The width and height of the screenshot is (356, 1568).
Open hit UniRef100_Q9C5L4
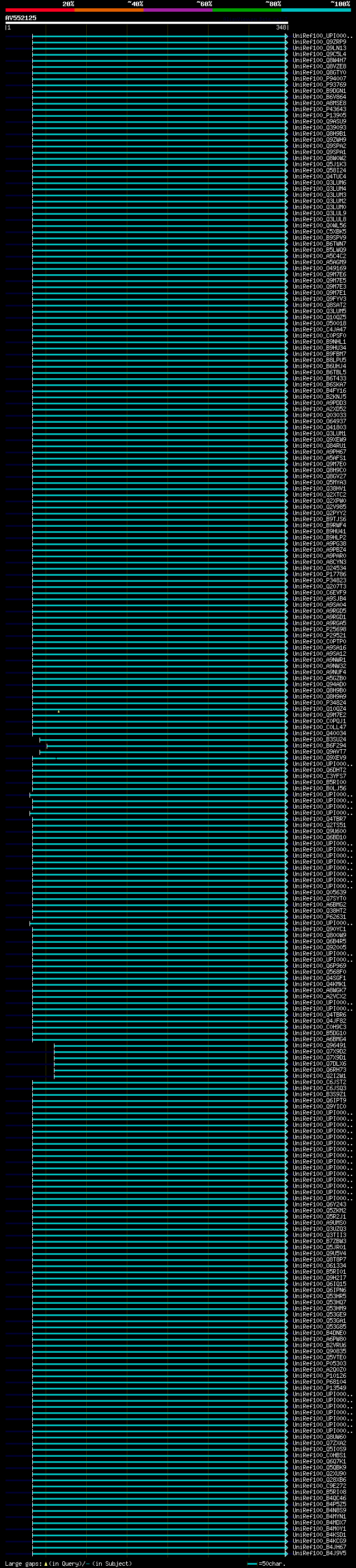(x=319, y=54)
